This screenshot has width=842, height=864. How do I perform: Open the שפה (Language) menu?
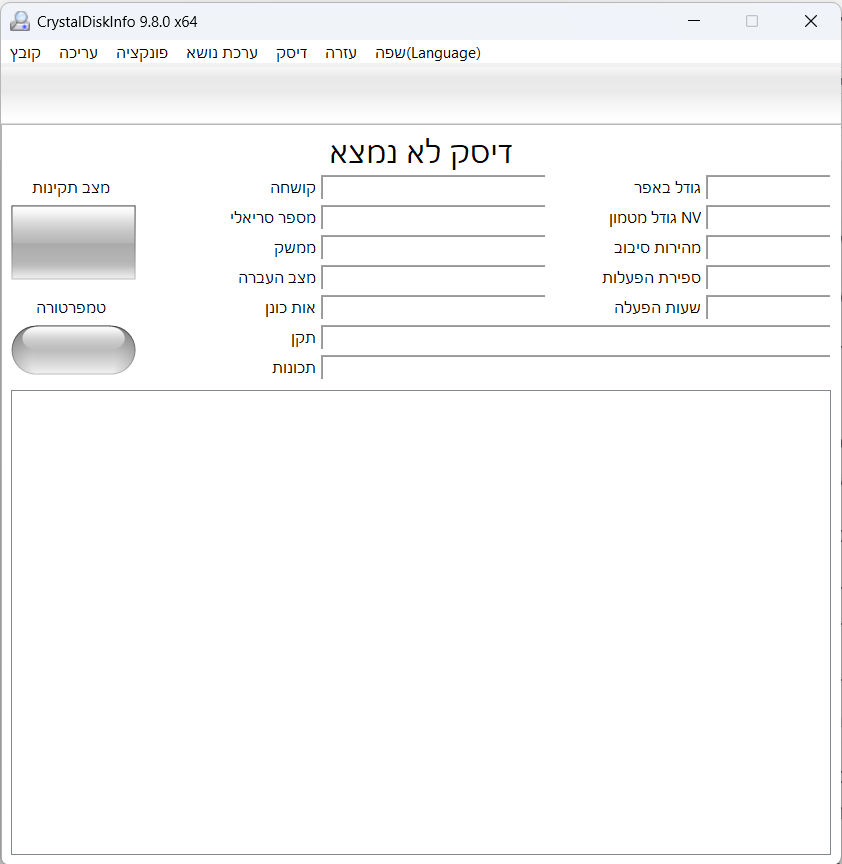430,53
